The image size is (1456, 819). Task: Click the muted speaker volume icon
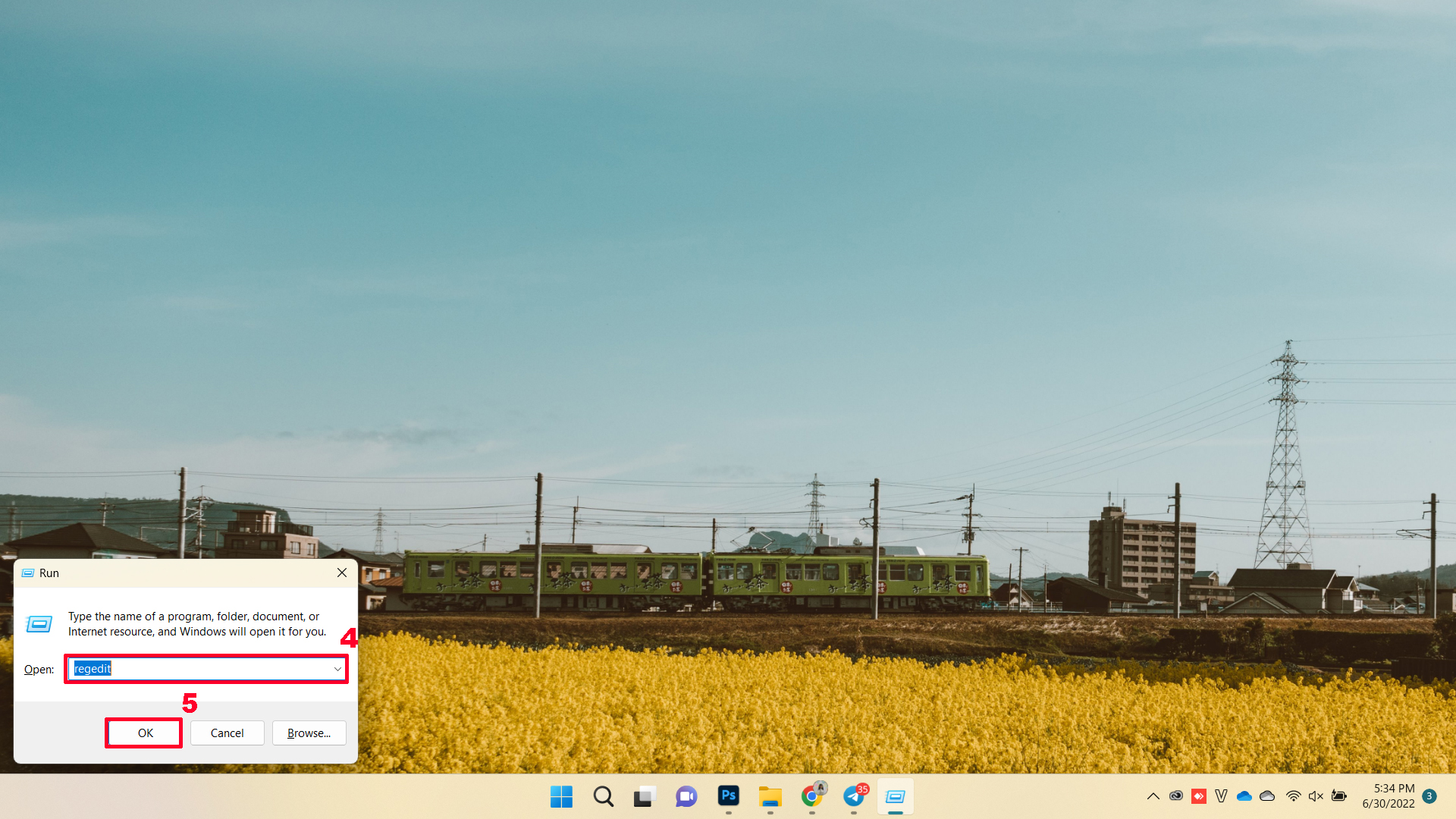pos(1316,796)
